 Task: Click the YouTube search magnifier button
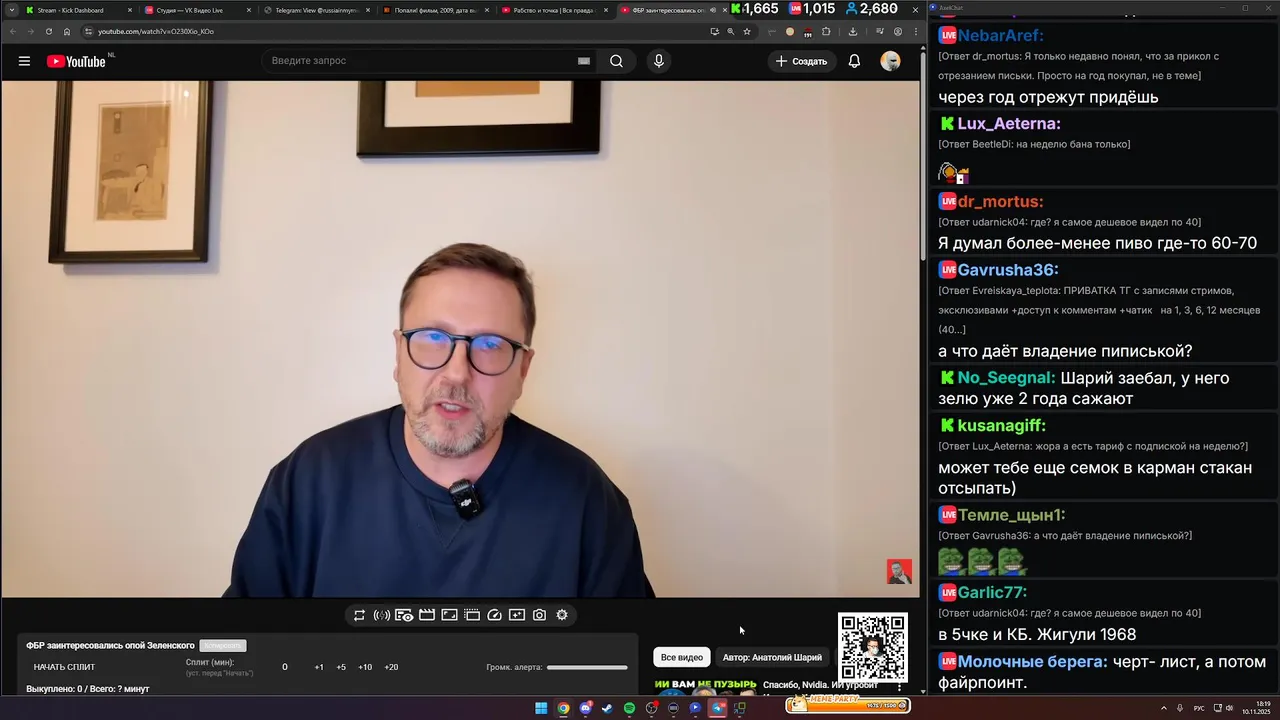[x=617, y=61]
